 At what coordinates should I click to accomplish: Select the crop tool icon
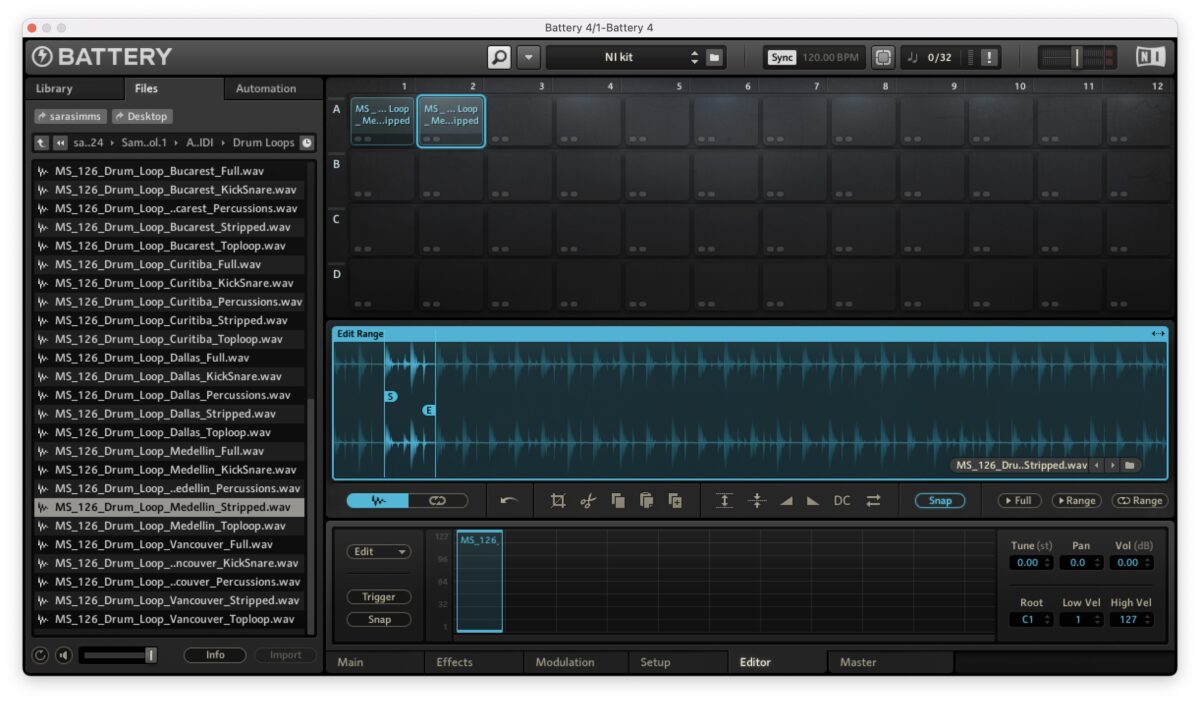click(558, 501)
